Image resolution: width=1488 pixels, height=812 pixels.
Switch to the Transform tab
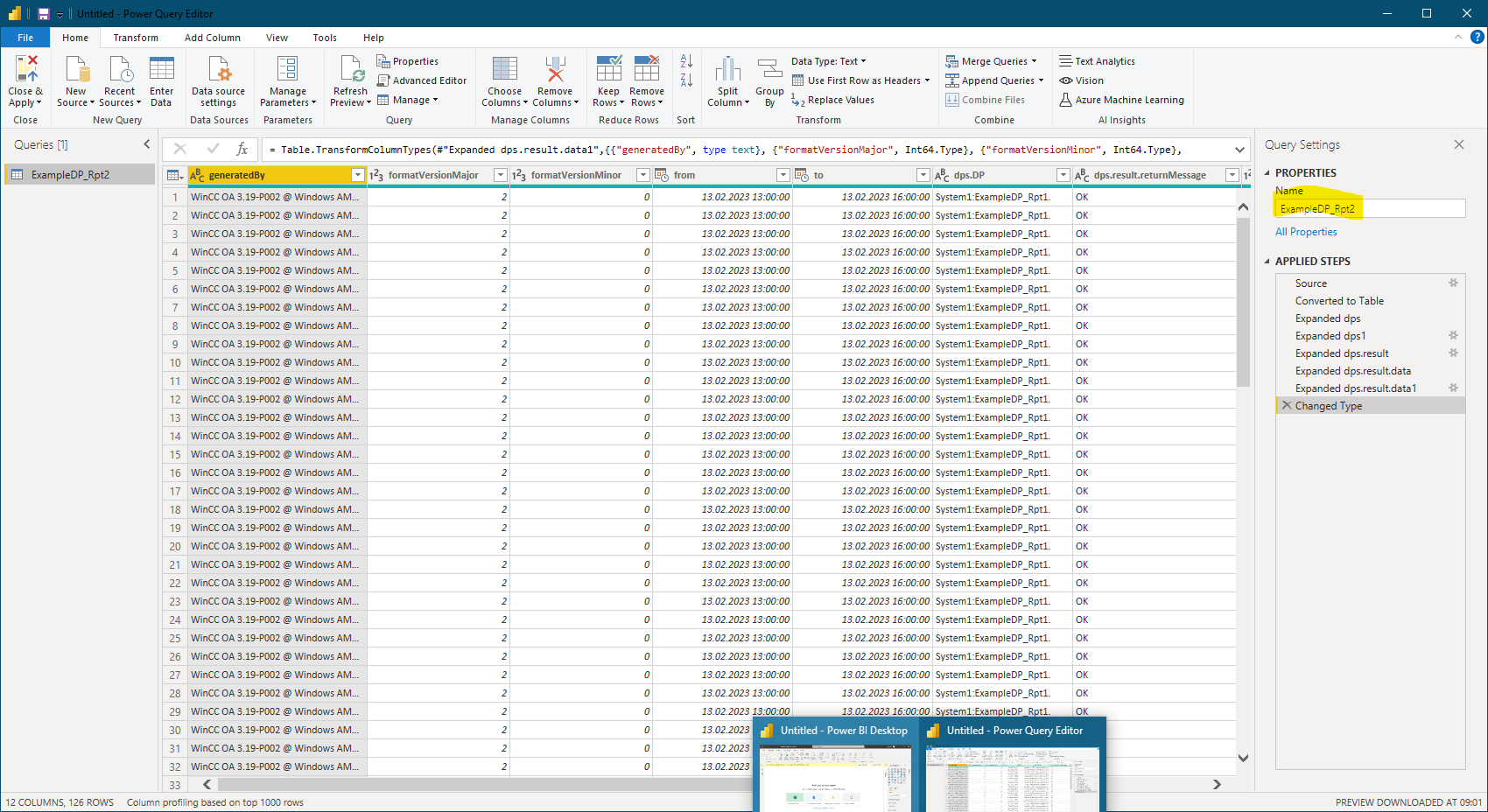tap(136, 38)
